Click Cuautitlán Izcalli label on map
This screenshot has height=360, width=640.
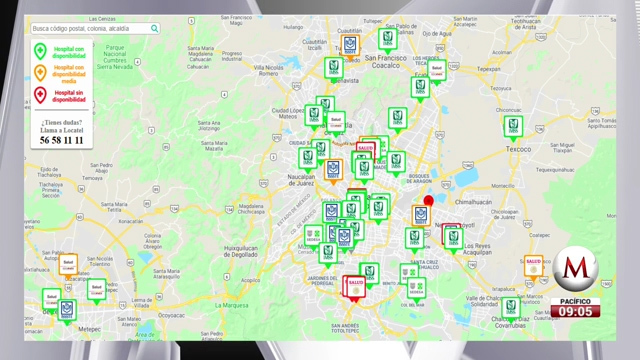pos(315,45)
